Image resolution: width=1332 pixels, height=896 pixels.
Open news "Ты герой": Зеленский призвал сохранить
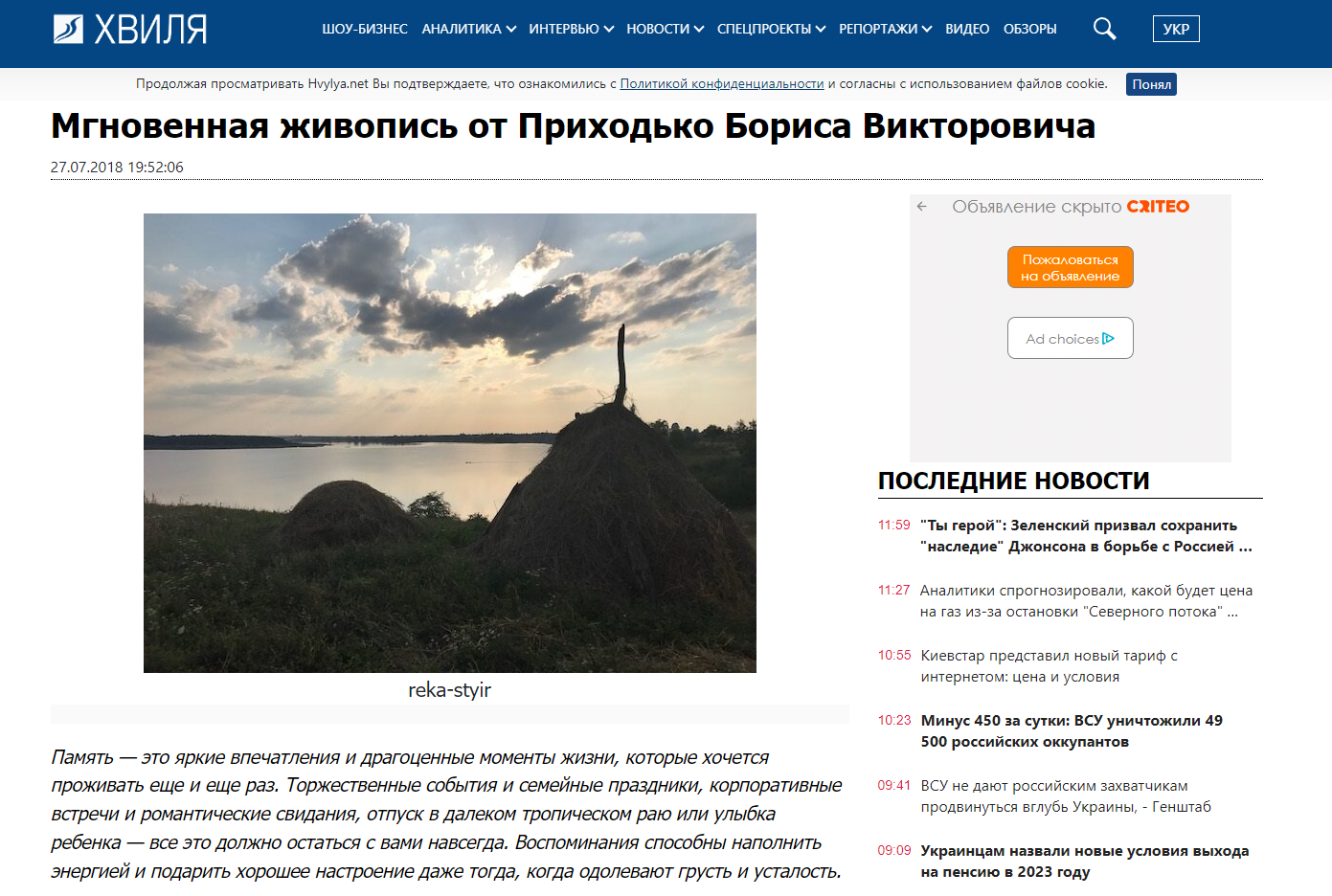(x=1086, y=536)
